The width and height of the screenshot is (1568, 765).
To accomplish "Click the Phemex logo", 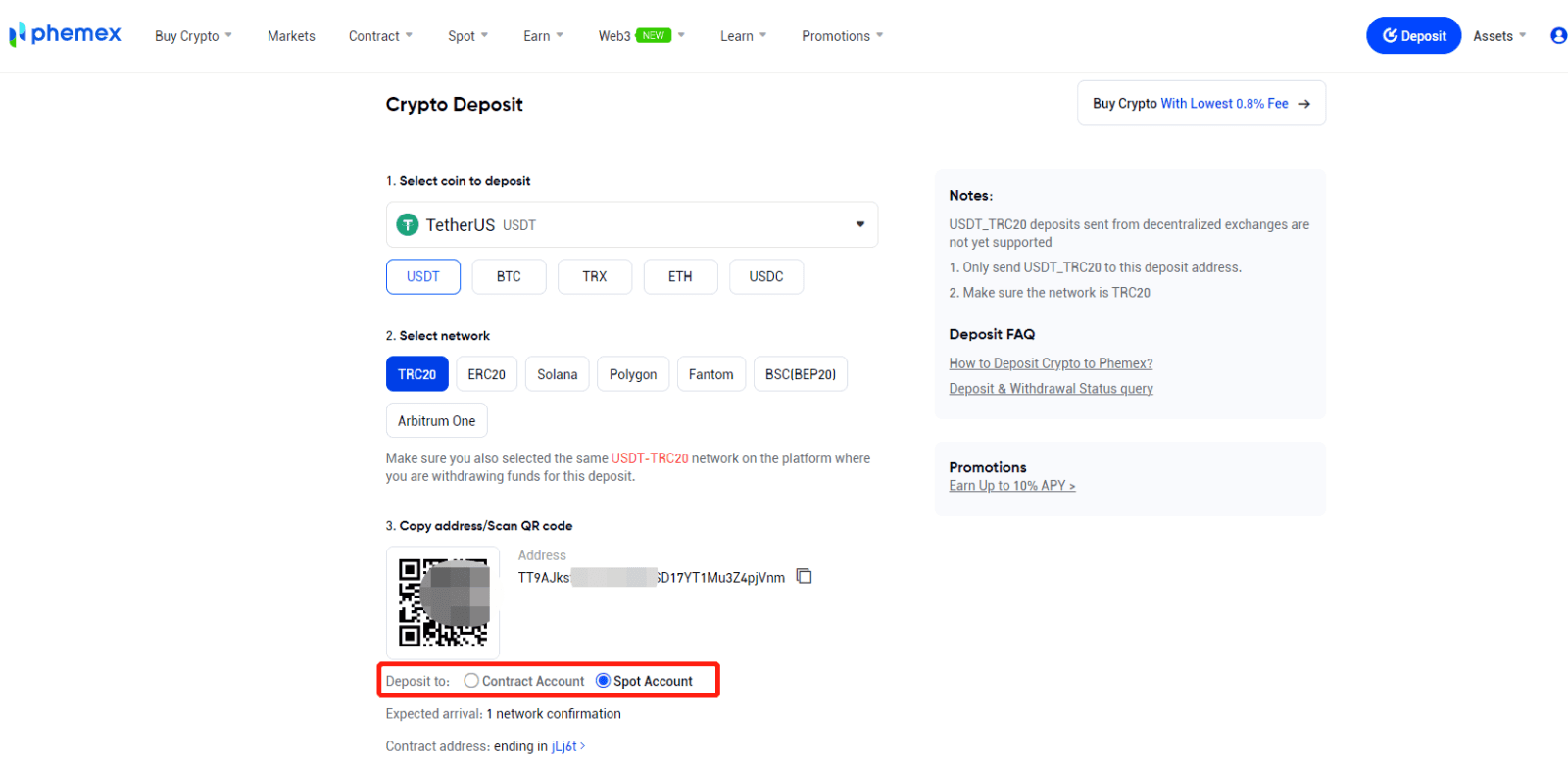I will coord(65,35).
